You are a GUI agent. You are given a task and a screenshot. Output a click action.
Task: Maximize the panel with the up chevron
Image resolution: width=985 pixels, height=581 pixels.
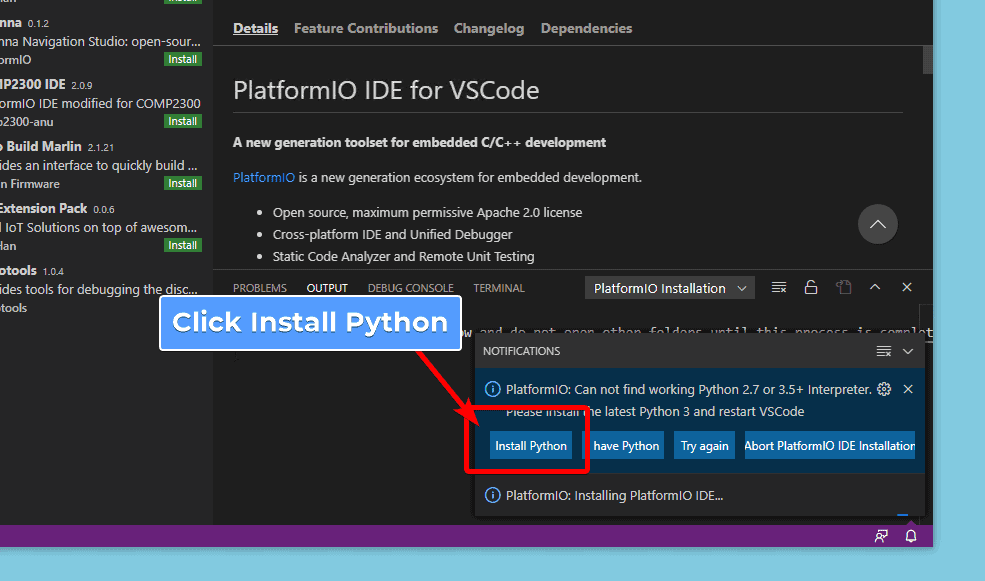point(874,287)
